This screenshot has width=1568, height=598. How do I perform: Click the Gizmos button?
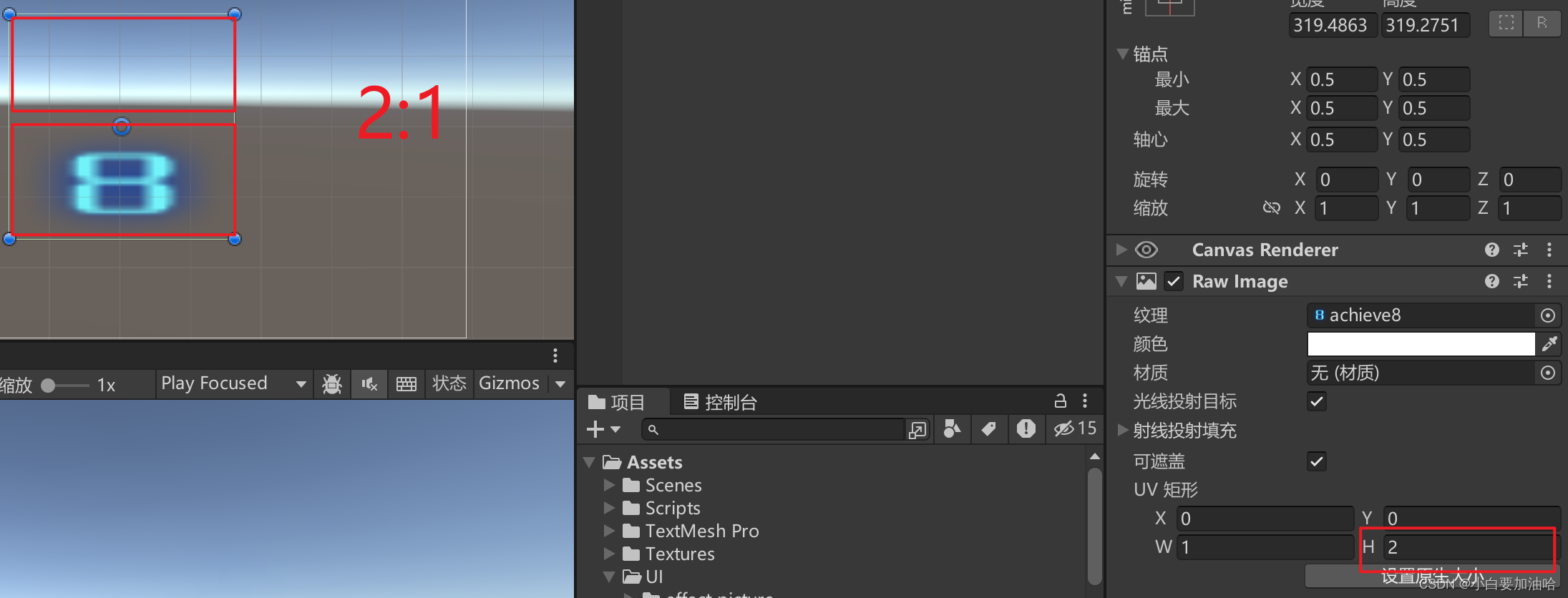509,383
